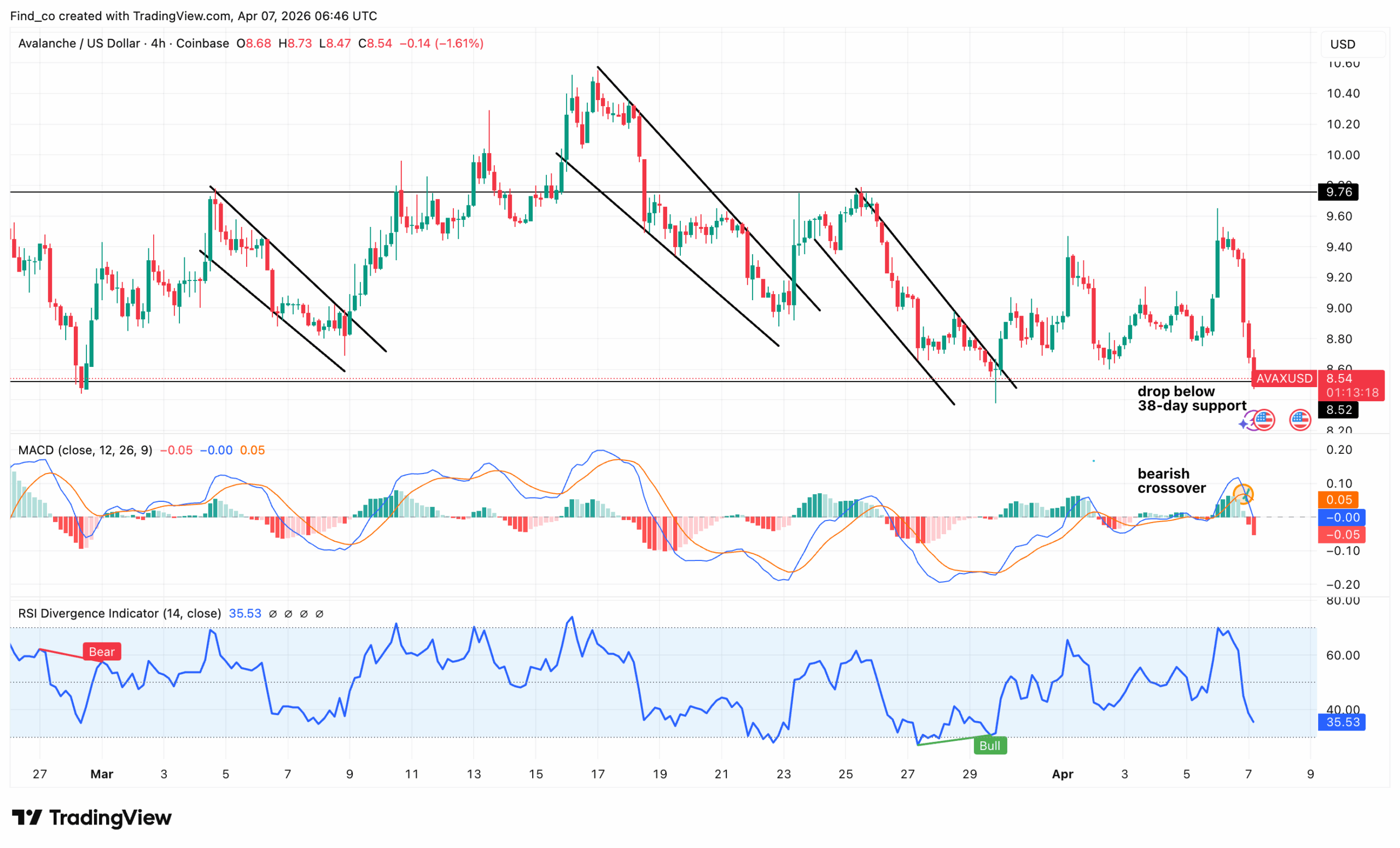Screen dimensions: 1400x848
Task: Click the Avalanche / US Dollar symbol title
Action: pyautogui.click(x=79, y=44)
